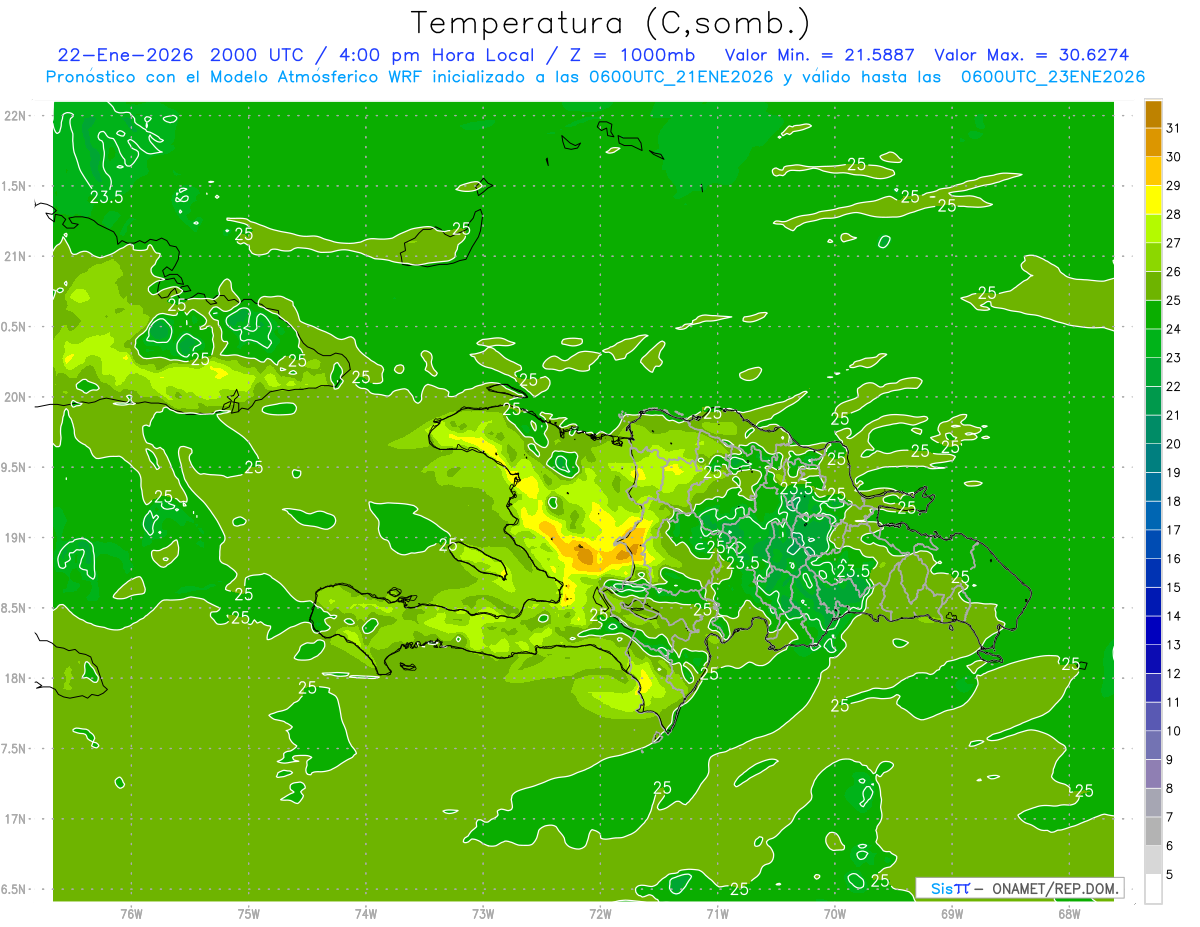Screen dimensions: 1200x927
Task: Pick the legend color band between 28 and 29
Action: (1153, 200)
